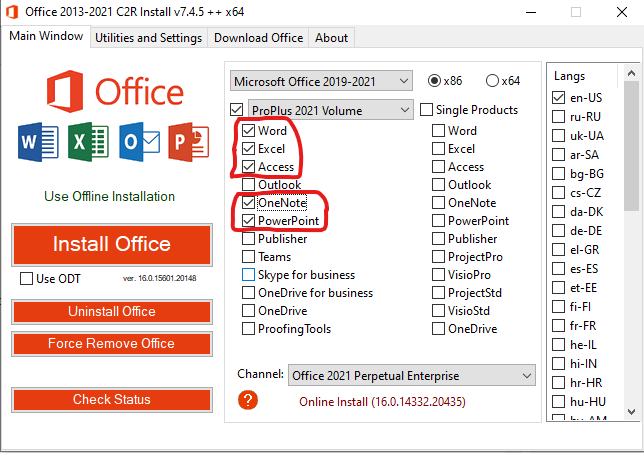This screenshot has width=644, height=453.
Task: Click the Outlook app icon under Office logo
Action: click(x=139, y=142)
